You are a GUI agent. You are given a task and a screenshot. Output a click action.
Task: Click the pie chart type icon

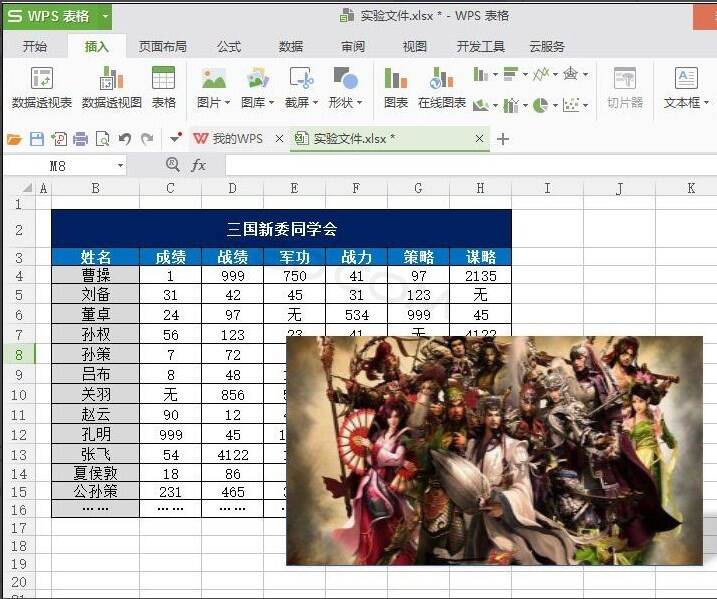(x=541, y=105)
